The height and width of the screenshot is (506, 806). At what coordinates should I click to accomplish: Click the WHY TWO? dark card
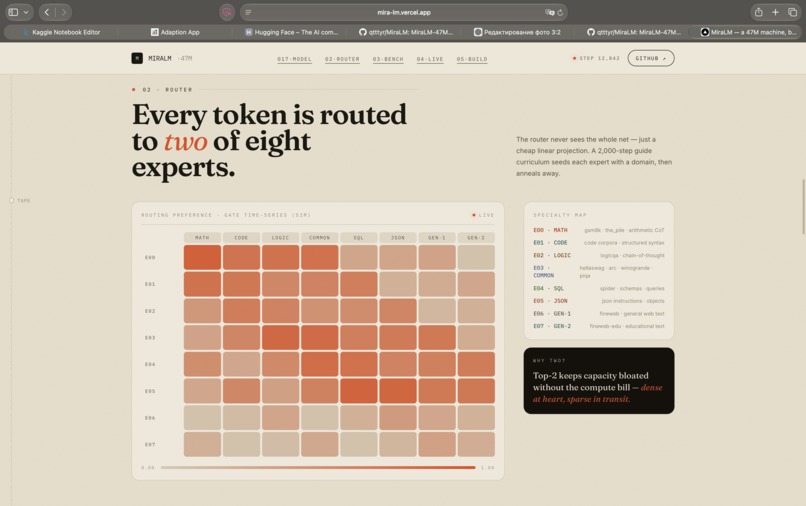click(x=599, y=381)
